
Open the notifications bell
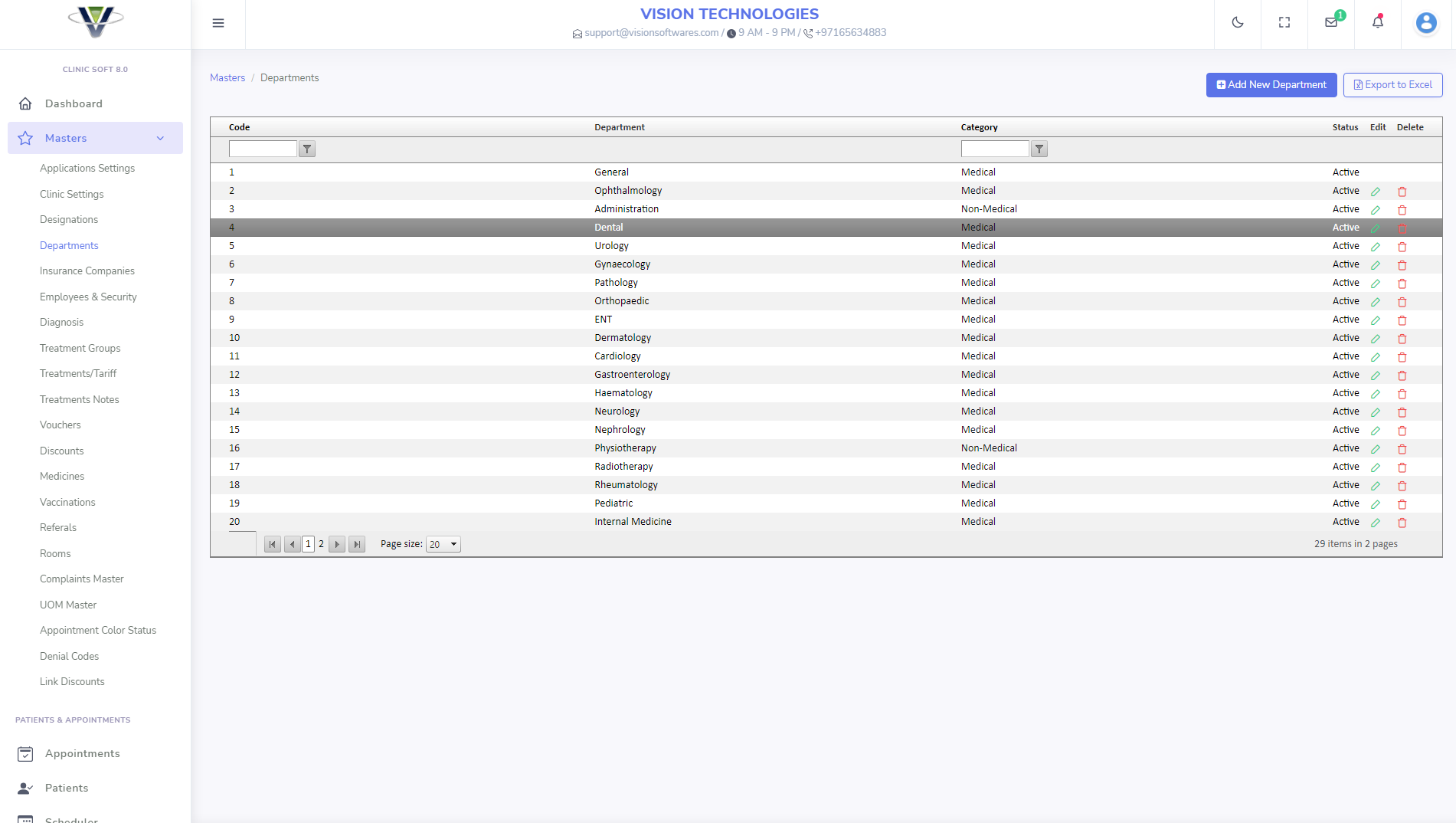pos(1376,23)
